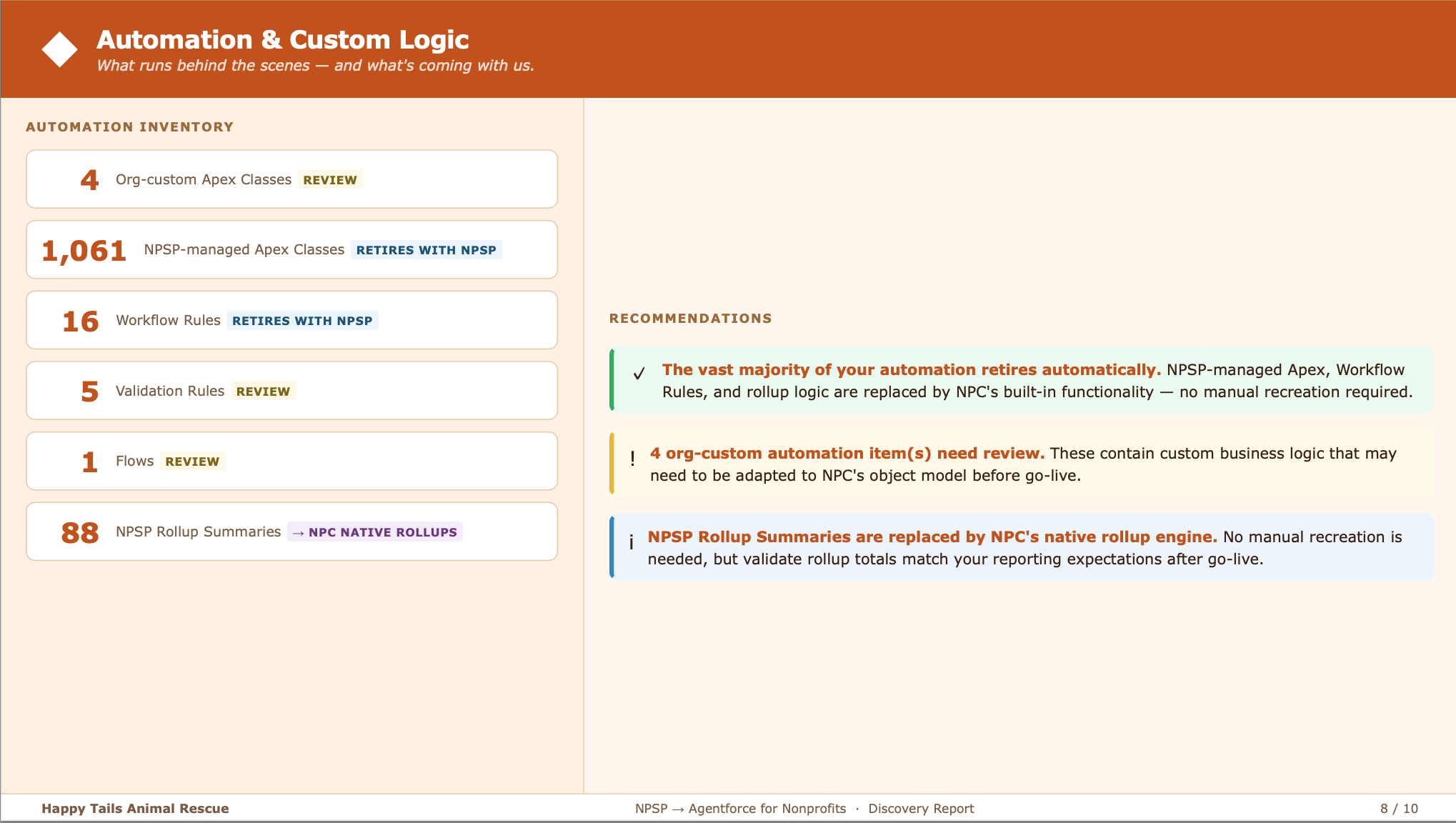This screenshot has height=823, width=1456.
Task: Click the RECOMMENDATIONS section heading
Action: (x=690, y=319)
